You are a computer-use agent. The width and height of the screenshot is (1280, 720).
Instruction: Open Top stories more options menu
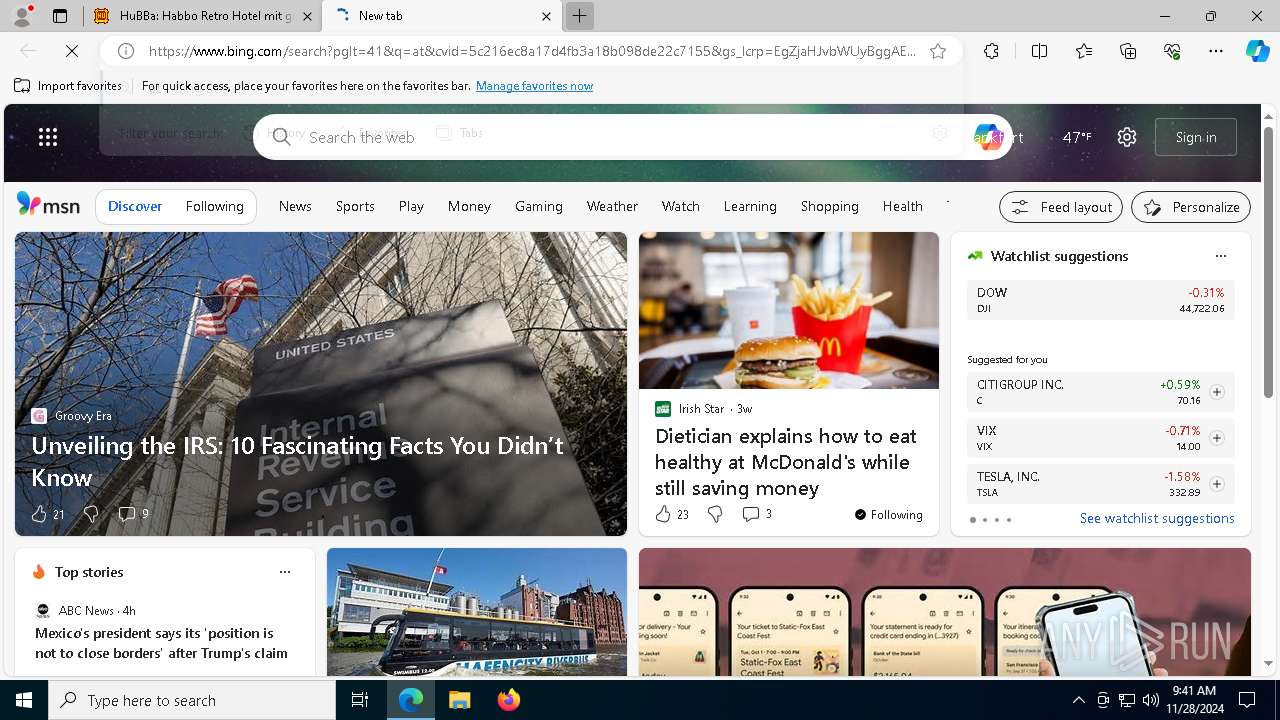coord(285,572)
